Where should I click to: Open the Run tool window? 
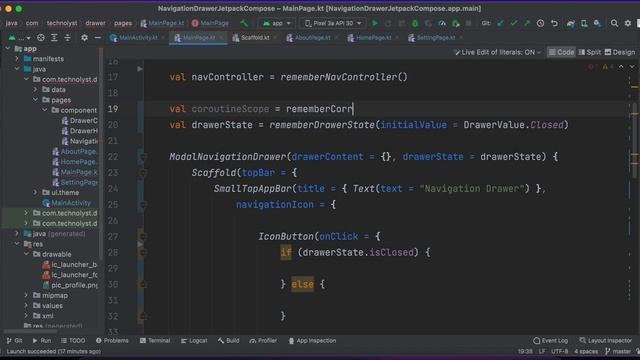click(41, 340)
